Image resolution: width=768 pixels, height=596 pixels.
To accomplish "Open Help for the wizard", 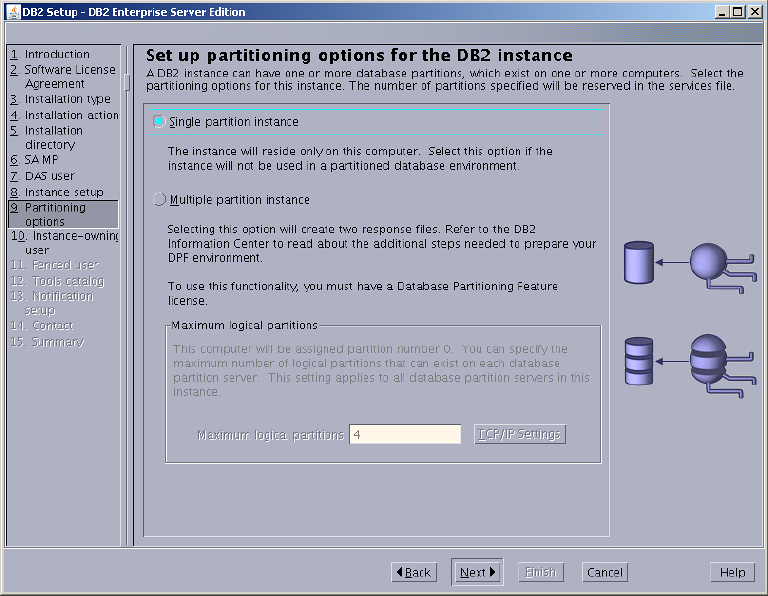I will pos(732,572).
